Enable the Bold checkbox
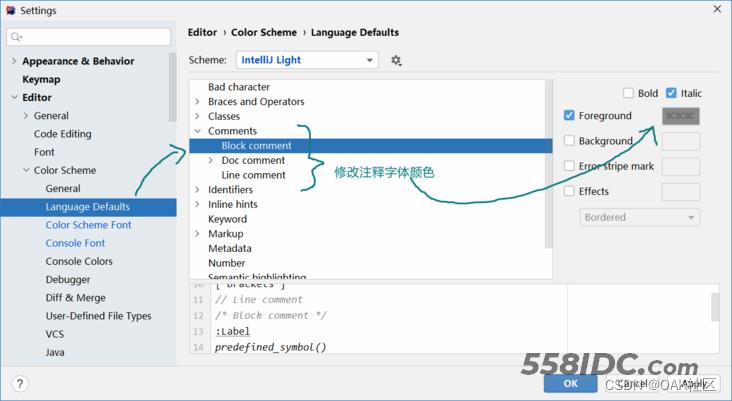 click(627, 93)
